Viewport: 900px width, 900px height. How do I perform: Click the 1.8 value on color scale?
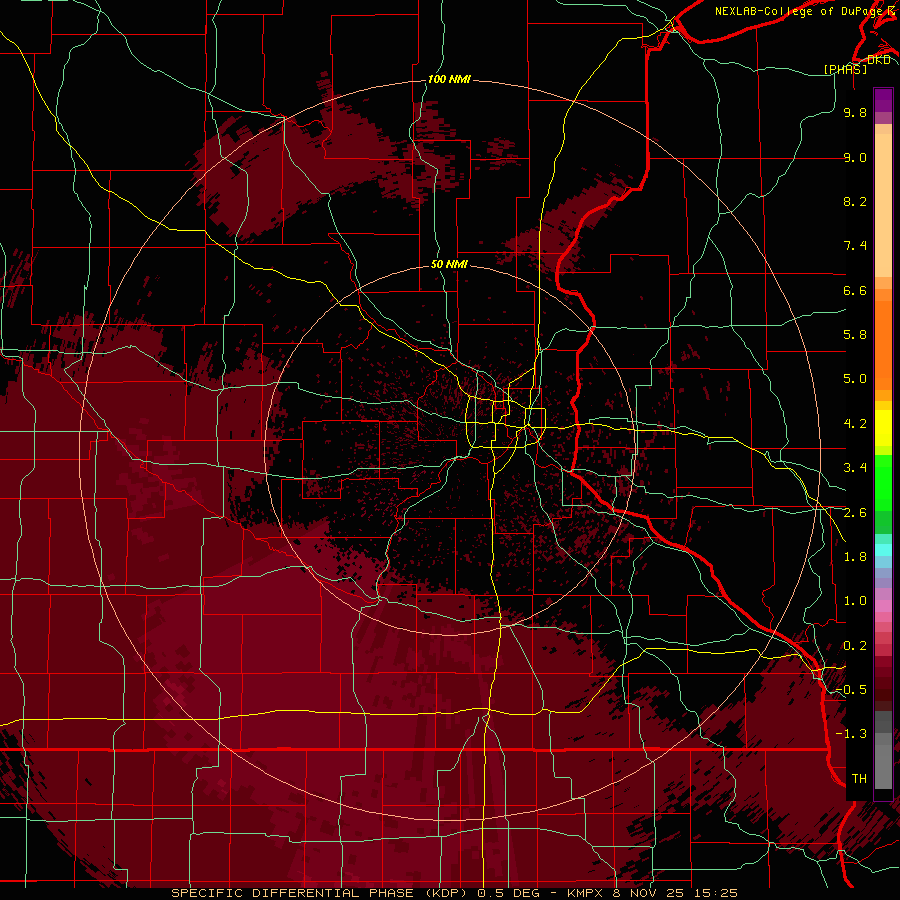[855, 557]
